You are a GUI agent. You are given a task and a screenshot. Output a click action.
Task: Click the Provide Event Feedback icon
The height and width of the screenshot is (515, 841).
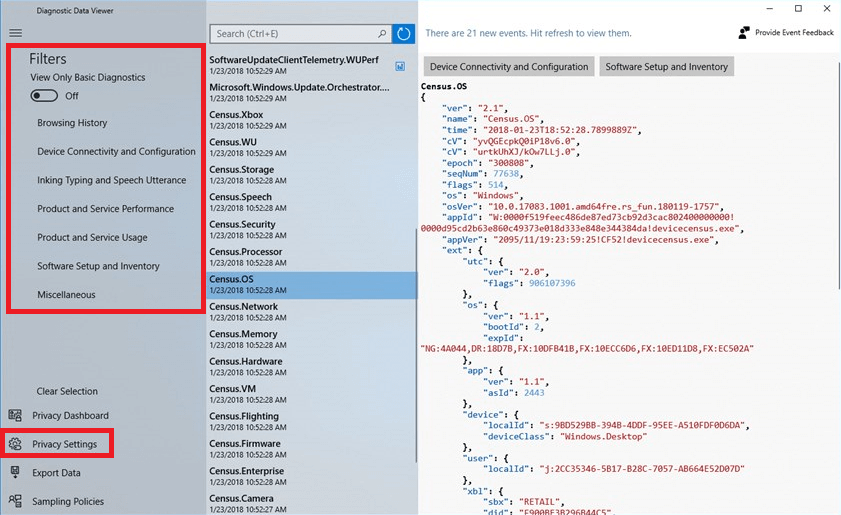(x=744, y=33)
